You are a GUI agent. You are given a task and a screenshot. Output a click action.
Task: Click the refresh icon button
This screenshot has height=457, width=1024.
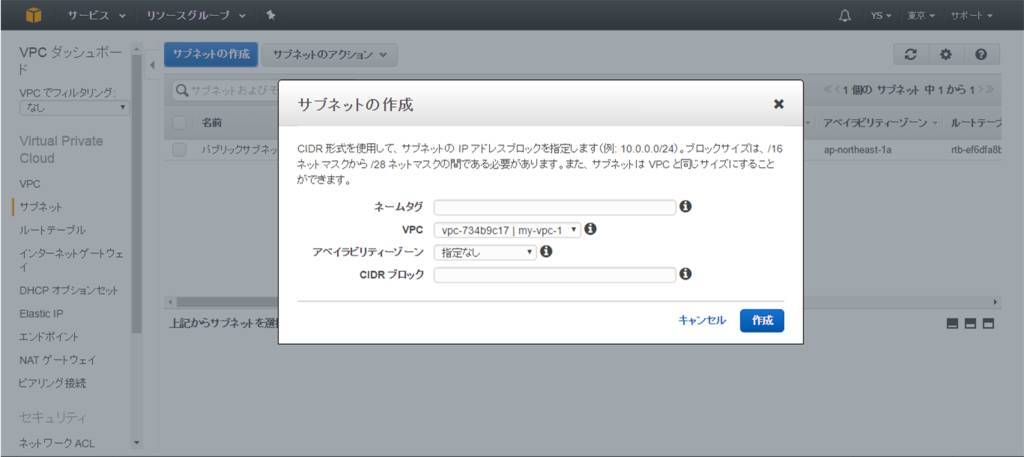click(x=910, y=55)
